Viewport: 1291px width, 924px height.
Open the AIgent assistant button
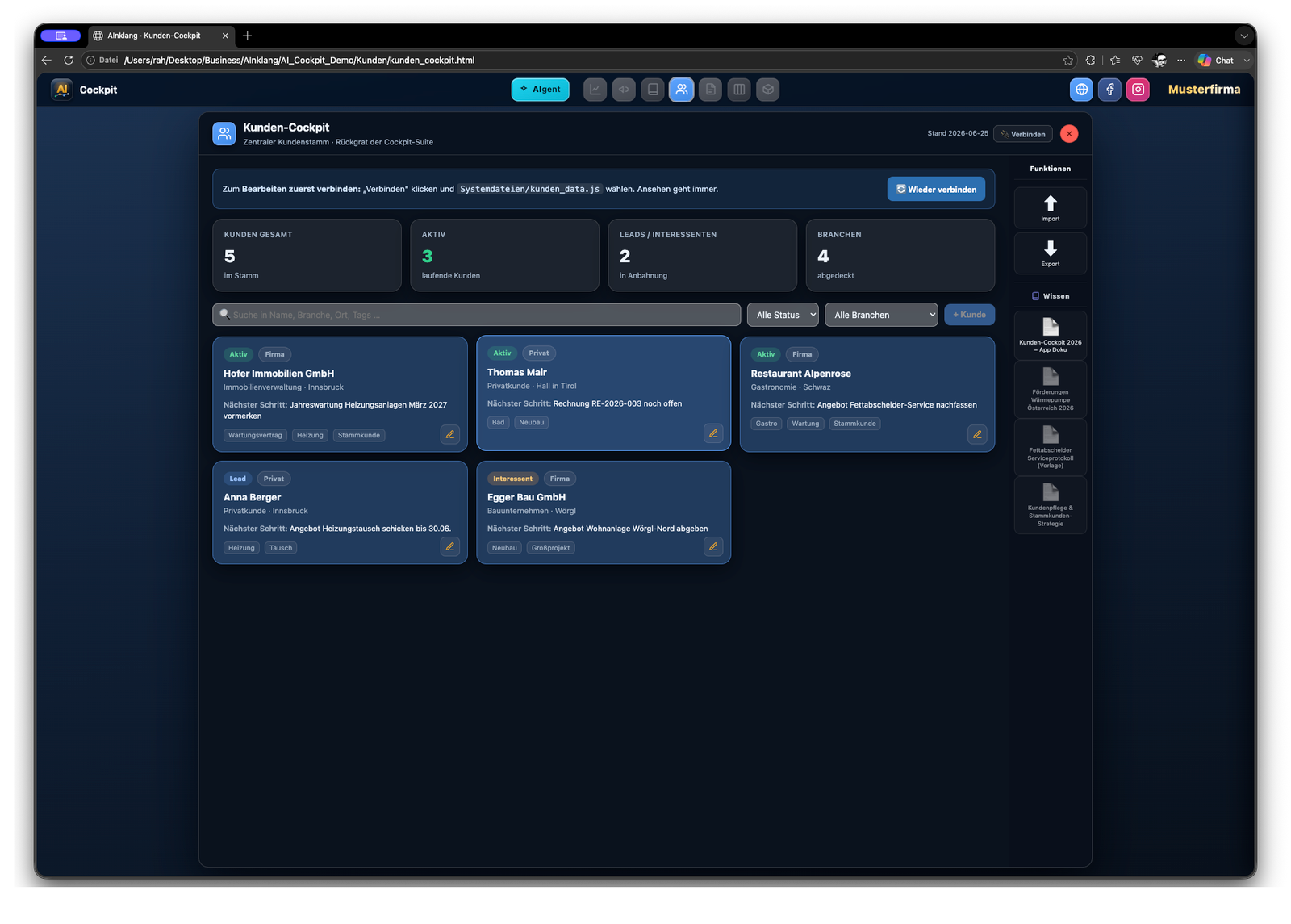click(x=540, y=90)
